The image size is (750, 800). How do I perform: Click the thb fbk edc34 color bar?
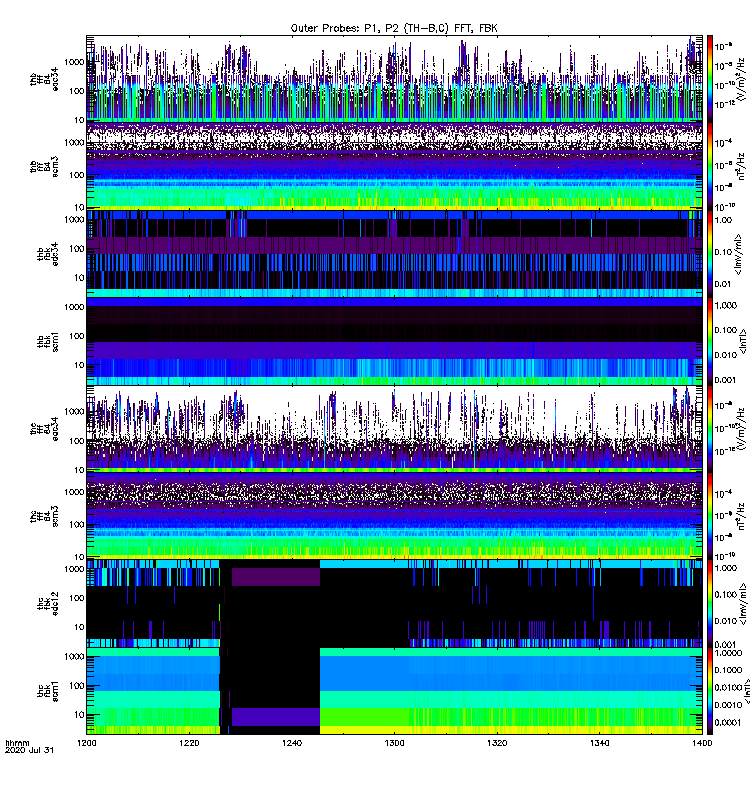(x=709, y=254)
